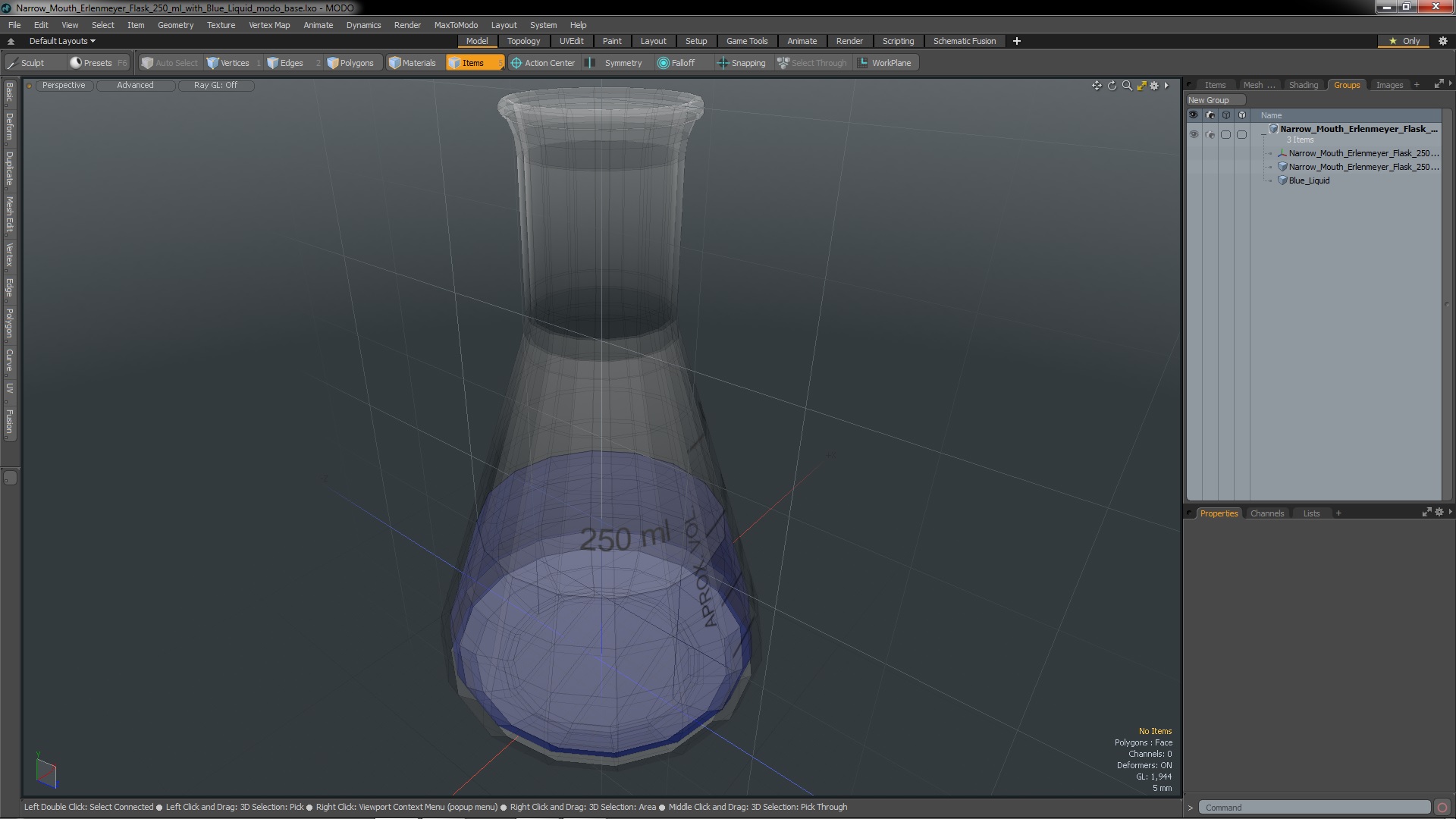Viewport: 1456px width, 819px height.
Task: Click the Command input field
Action: (1315, 808)
